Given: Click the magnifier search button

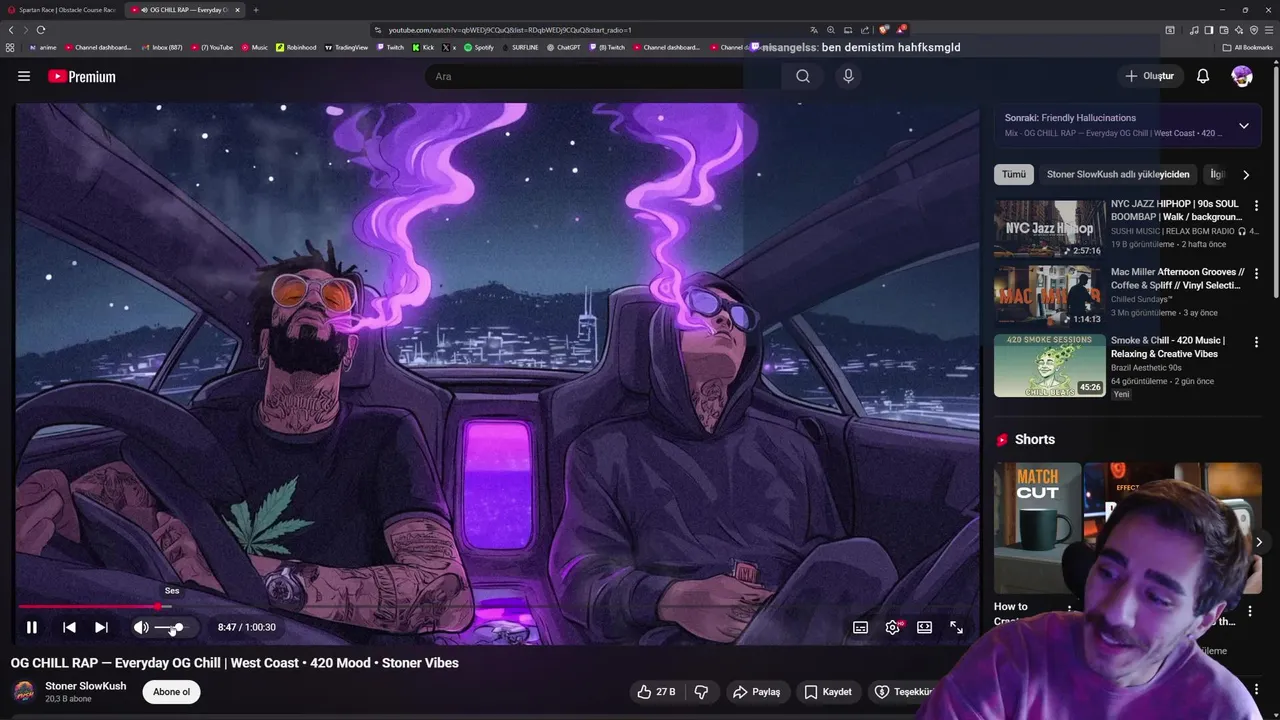Looking at the screenshot, I should tap(803, 76).
